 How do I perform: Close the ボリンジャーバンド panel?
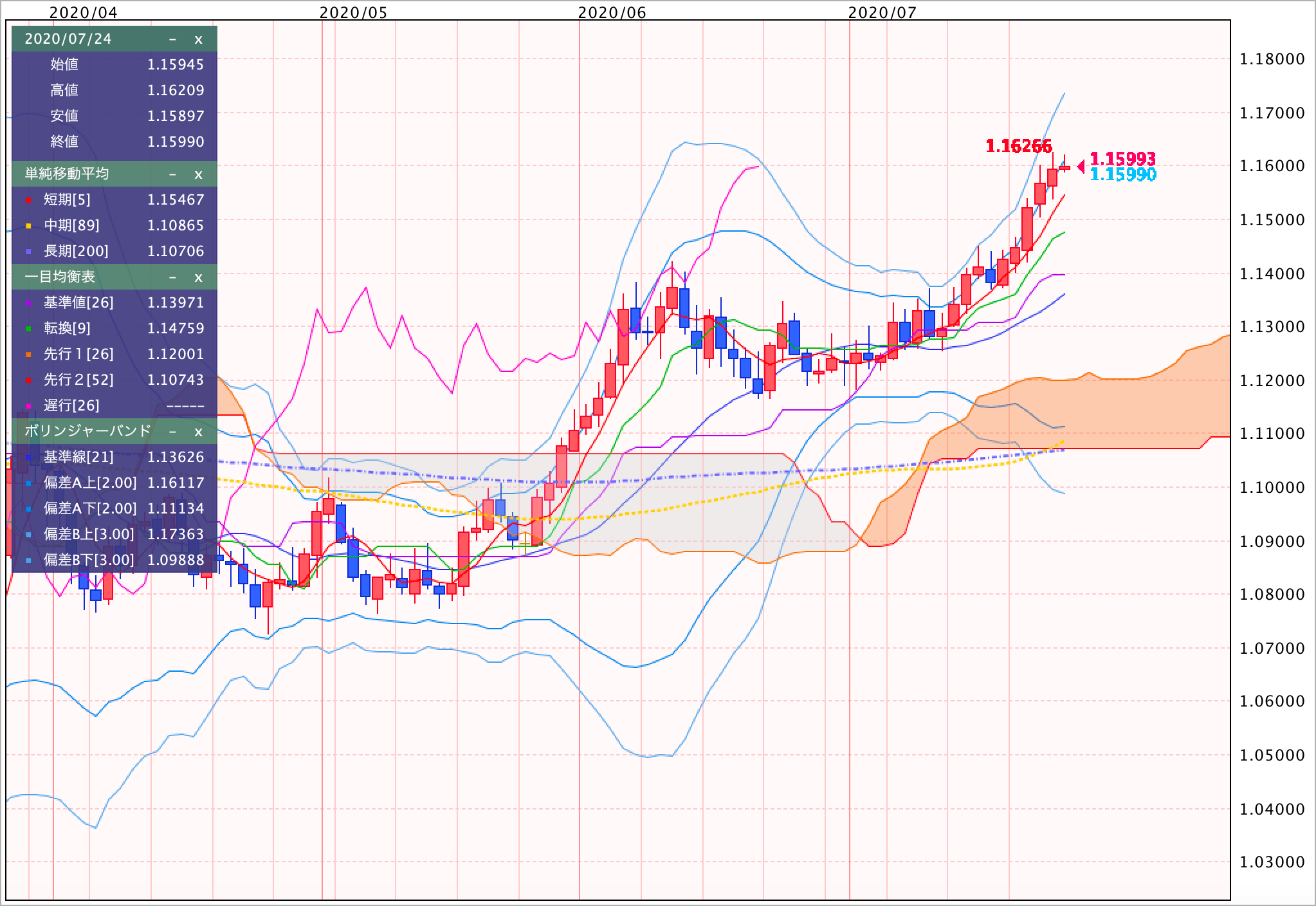[x=198, y=431]
